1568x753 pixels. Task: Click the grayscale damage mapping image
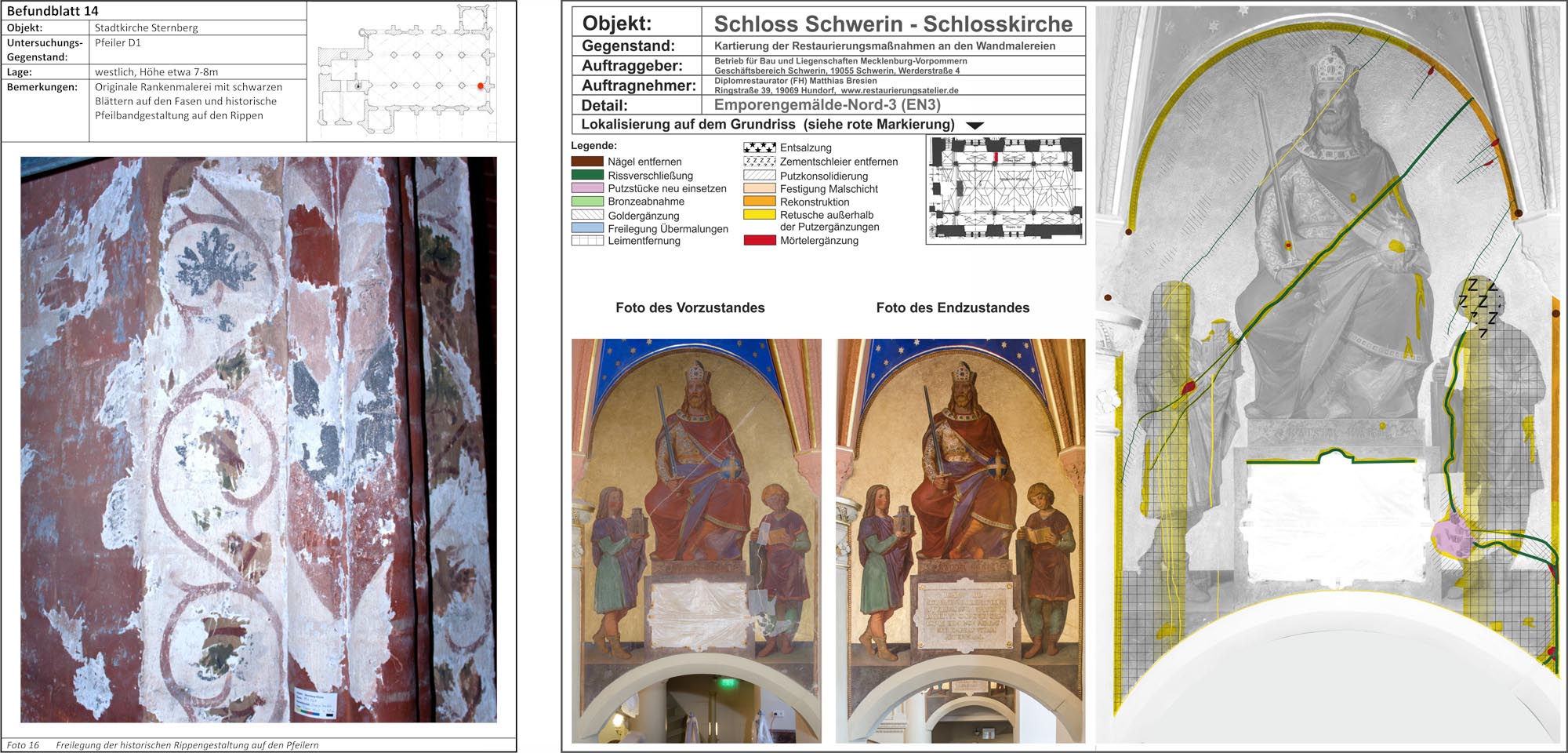(x=1329, y=374)
